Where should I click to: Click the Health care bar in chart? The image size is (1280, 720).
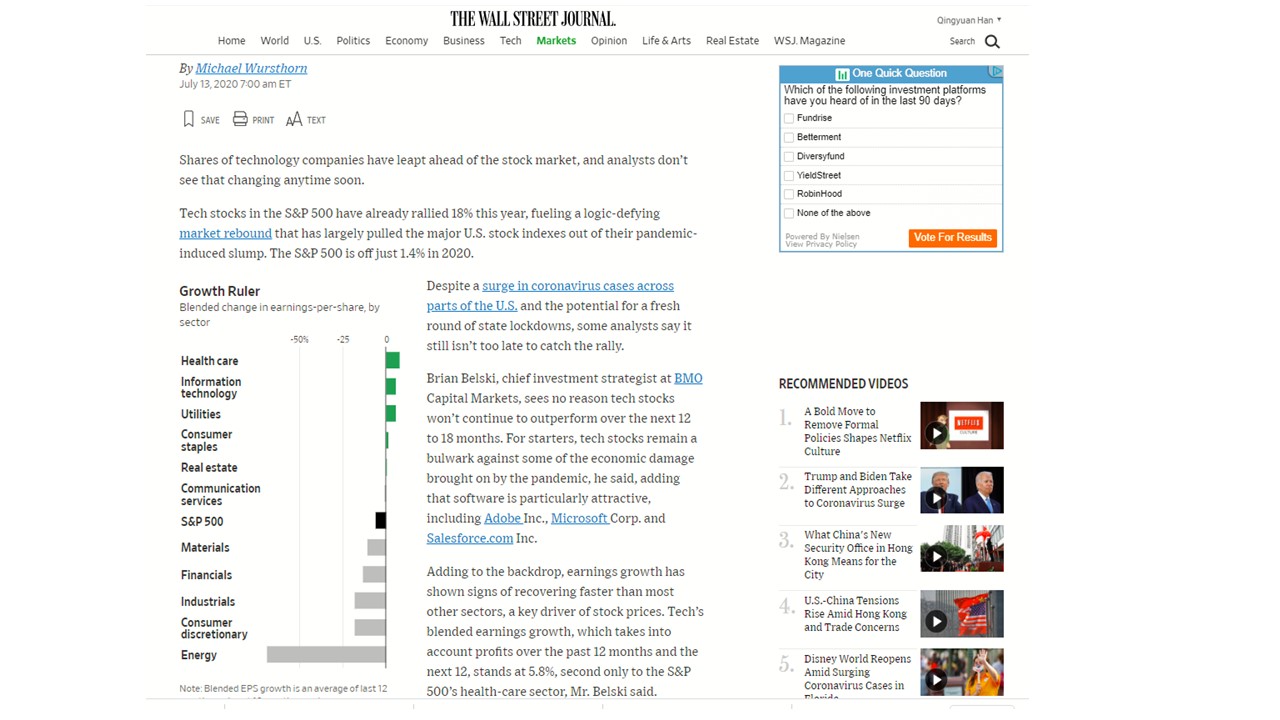click(x=393, y=360)
